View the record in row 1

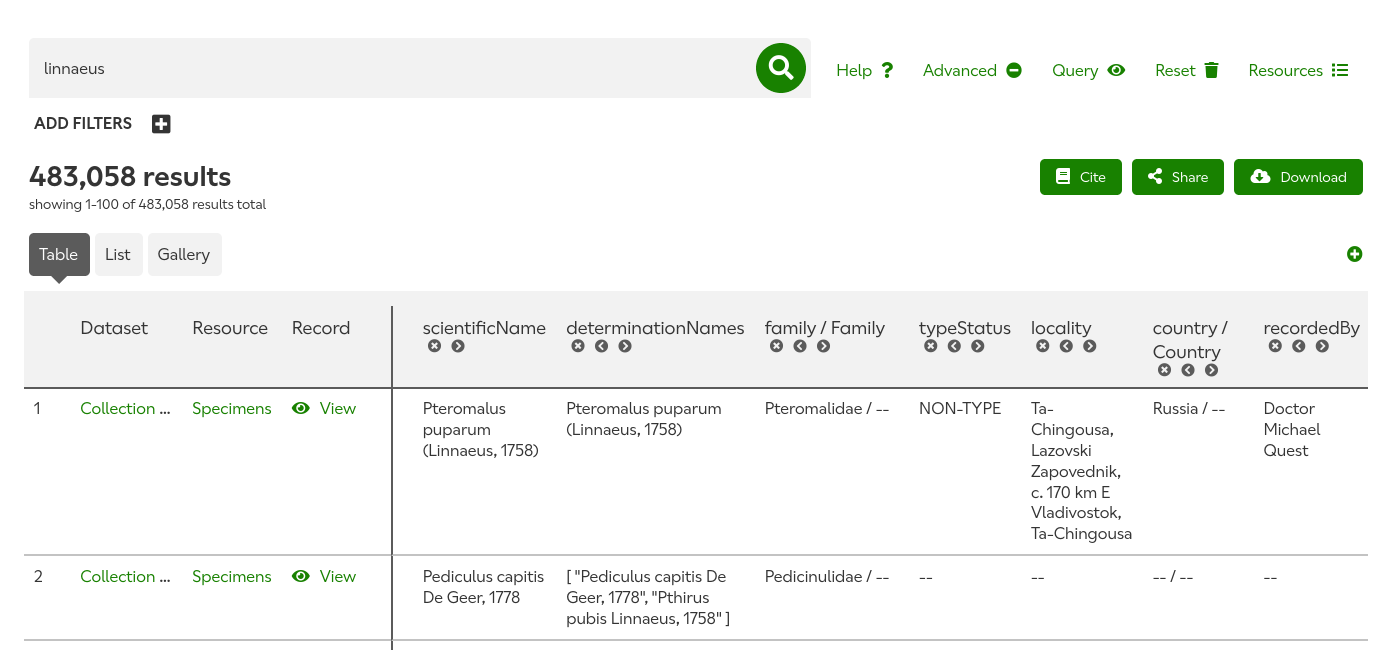click(x=324, y=408)
